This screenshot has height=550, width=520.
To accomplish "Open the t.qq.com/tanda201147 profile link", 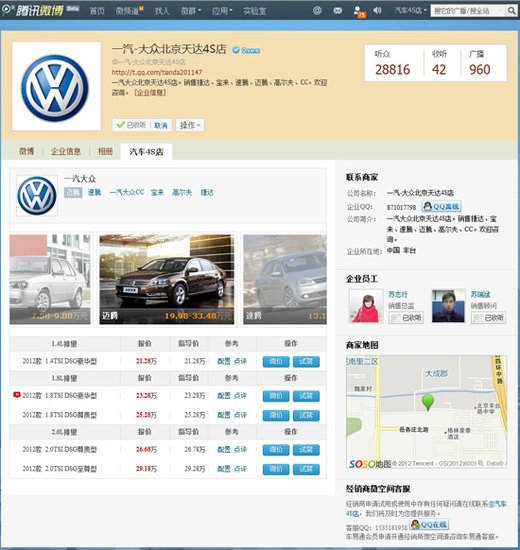I will tap(157, 72).
